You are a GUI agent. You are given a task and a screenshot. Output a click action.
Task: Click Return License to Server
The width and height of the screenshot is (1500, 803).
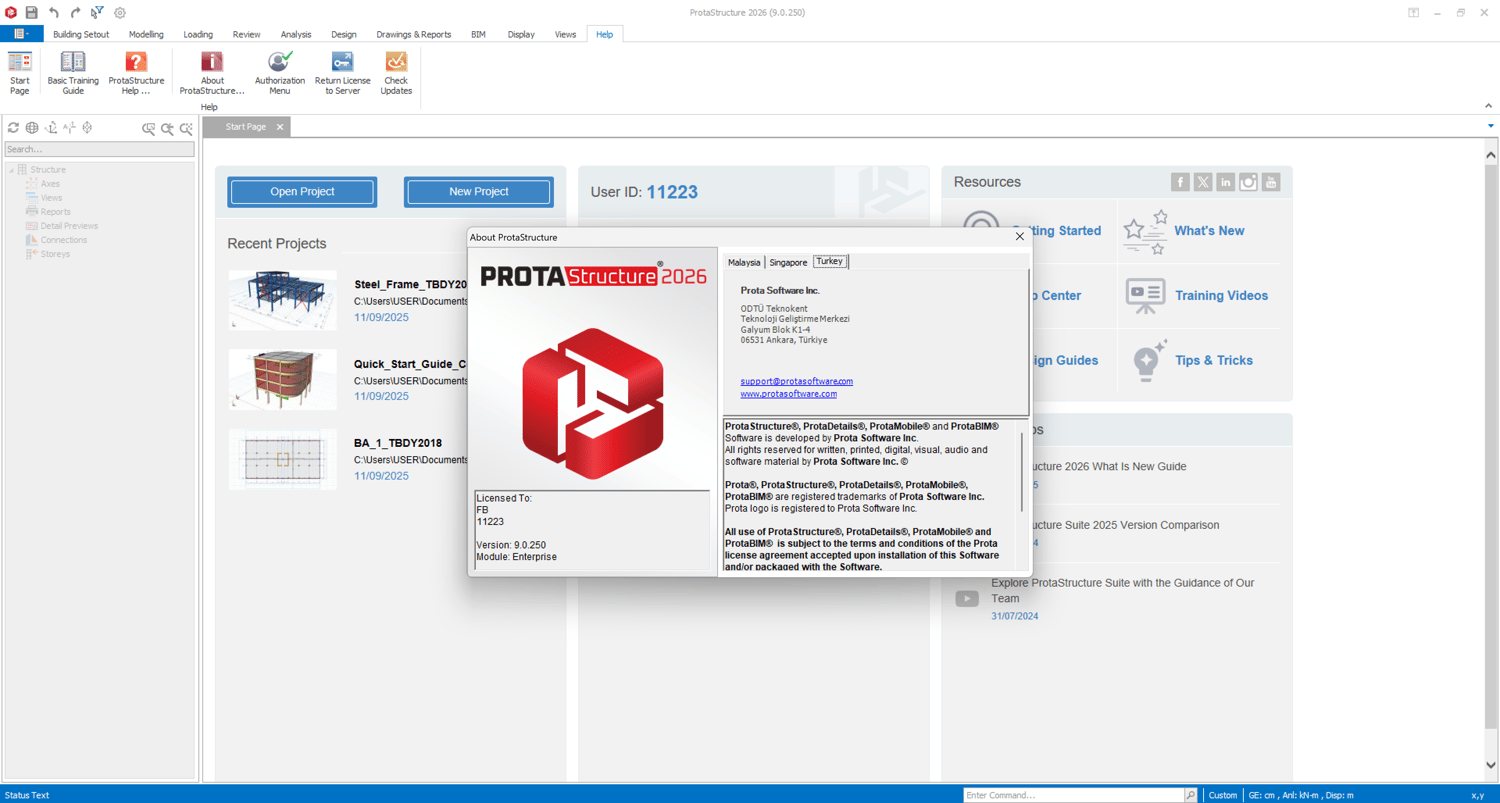point(342,74)
